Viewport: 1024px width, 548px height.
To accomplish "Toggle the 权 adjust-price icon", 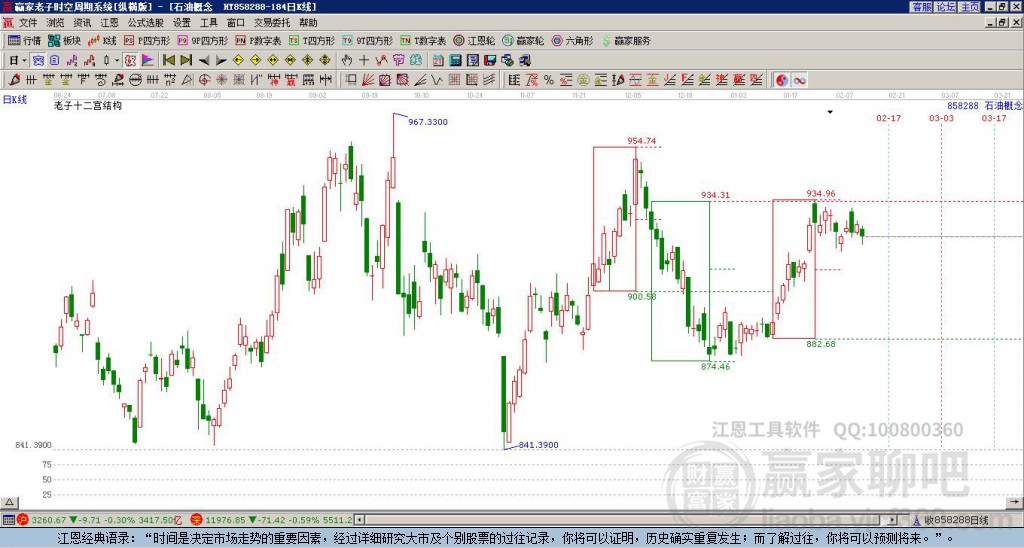I will 130,61.
